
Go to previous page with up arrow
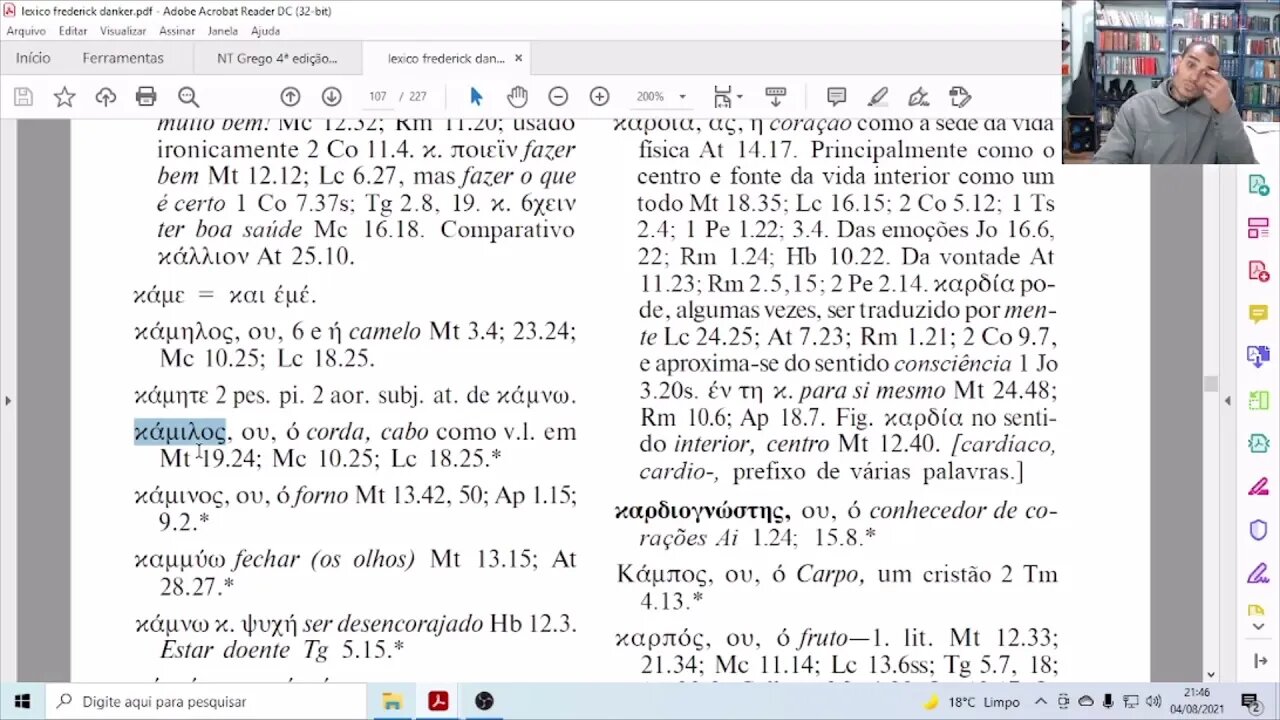[x=290, y=97]
